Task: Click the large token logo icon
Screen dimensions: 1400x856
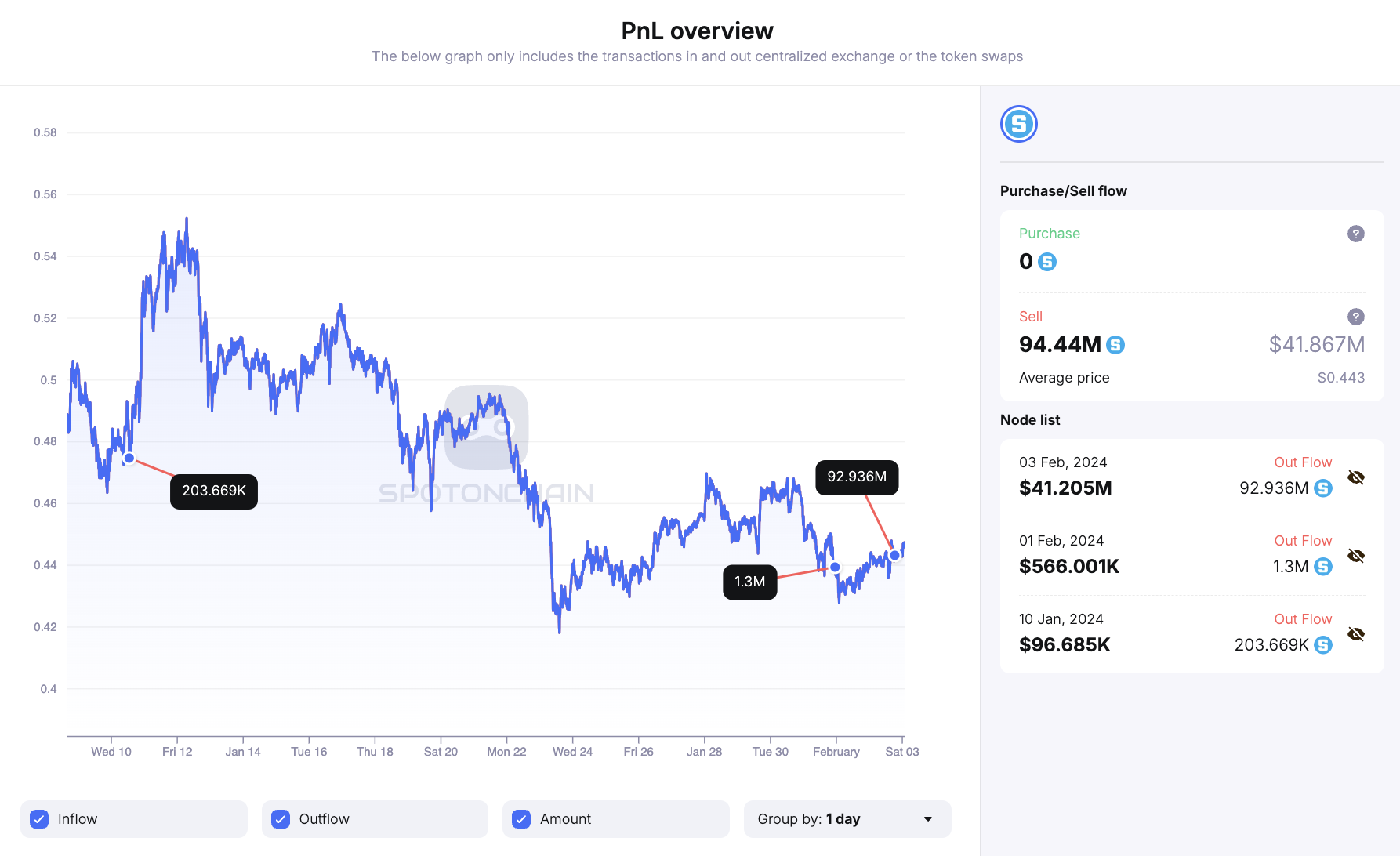Action: pos(1018,124)
